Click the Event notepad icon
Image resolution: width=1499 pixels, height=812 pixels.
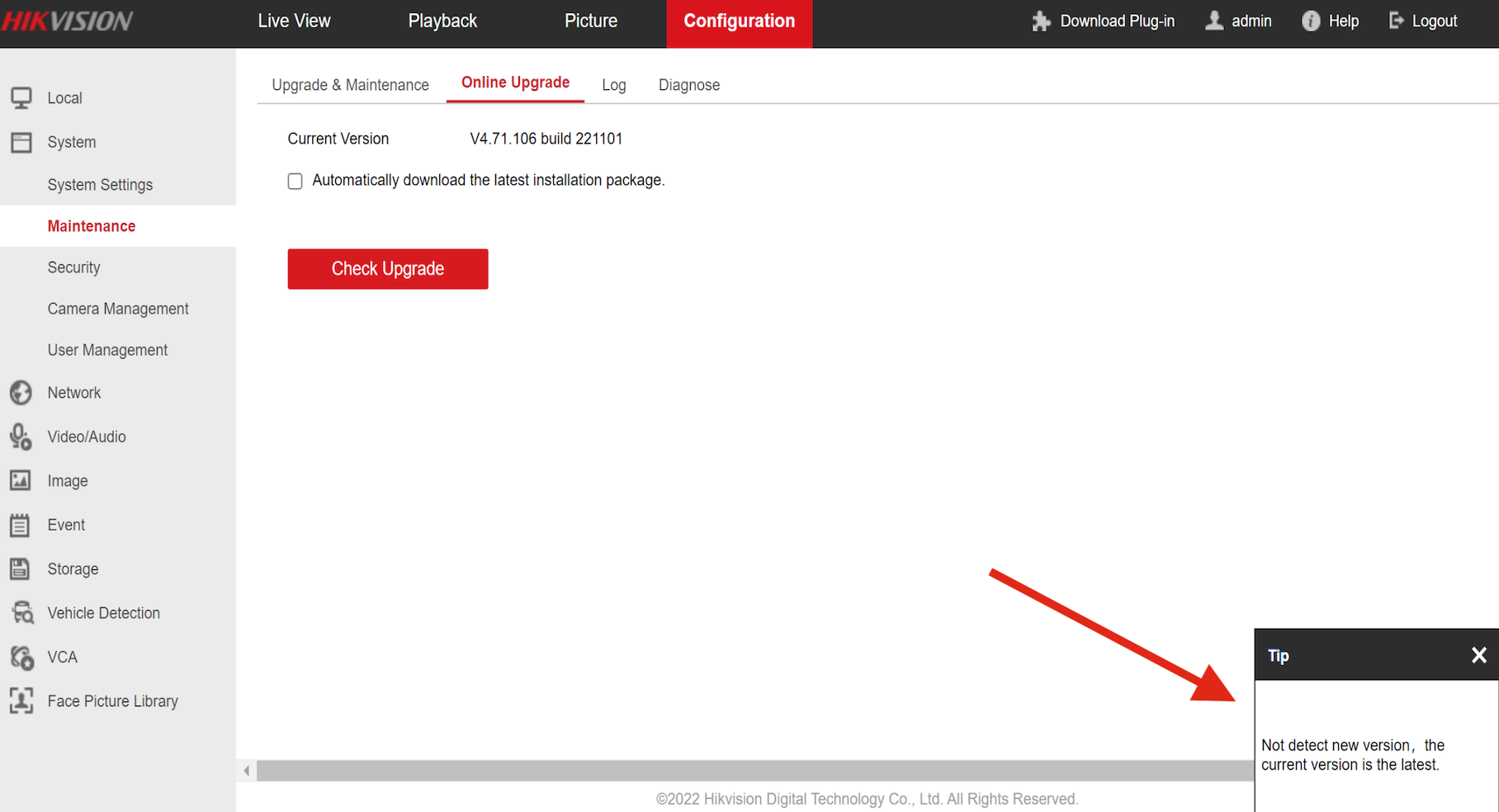pyautogui.click(x=21, y=525)
